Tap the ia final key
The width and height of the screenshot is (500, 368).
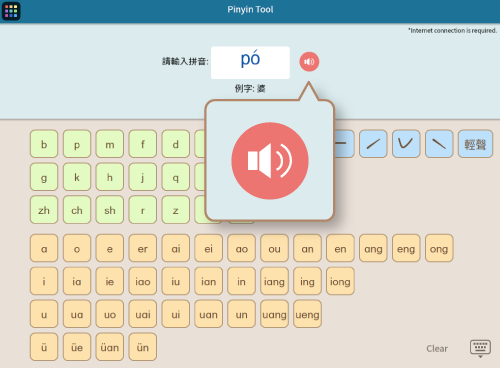click(77, 281)
